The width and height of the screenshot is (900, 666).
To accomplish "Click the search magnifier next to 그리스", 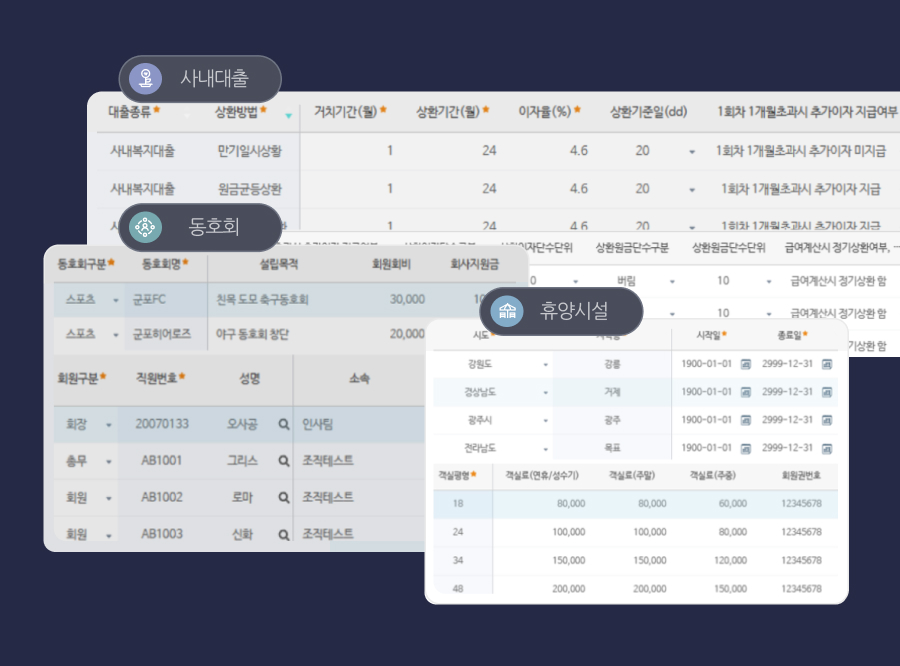I will click(284, 461).
